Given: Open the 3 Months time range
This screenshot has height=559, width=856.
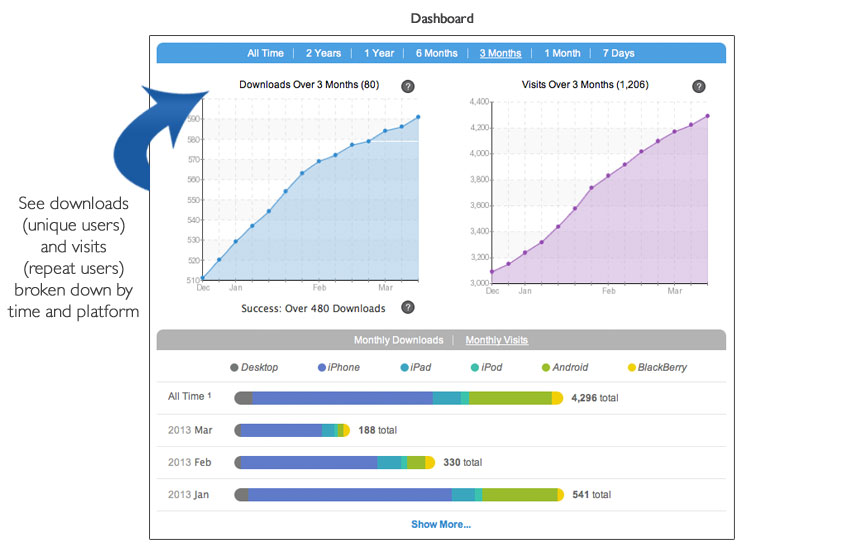Looking at the screenshot, I should (500, 54).
